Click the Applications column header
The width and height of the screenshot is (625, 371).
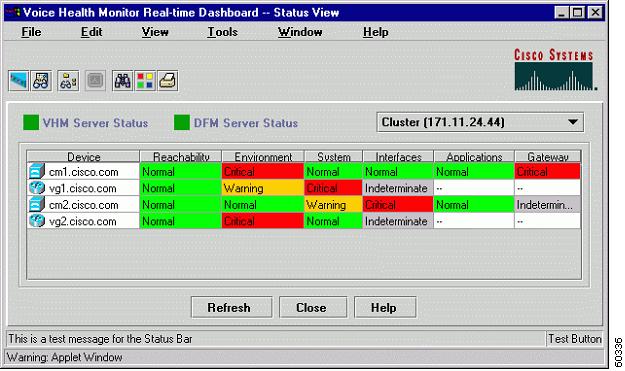[474, 157]
